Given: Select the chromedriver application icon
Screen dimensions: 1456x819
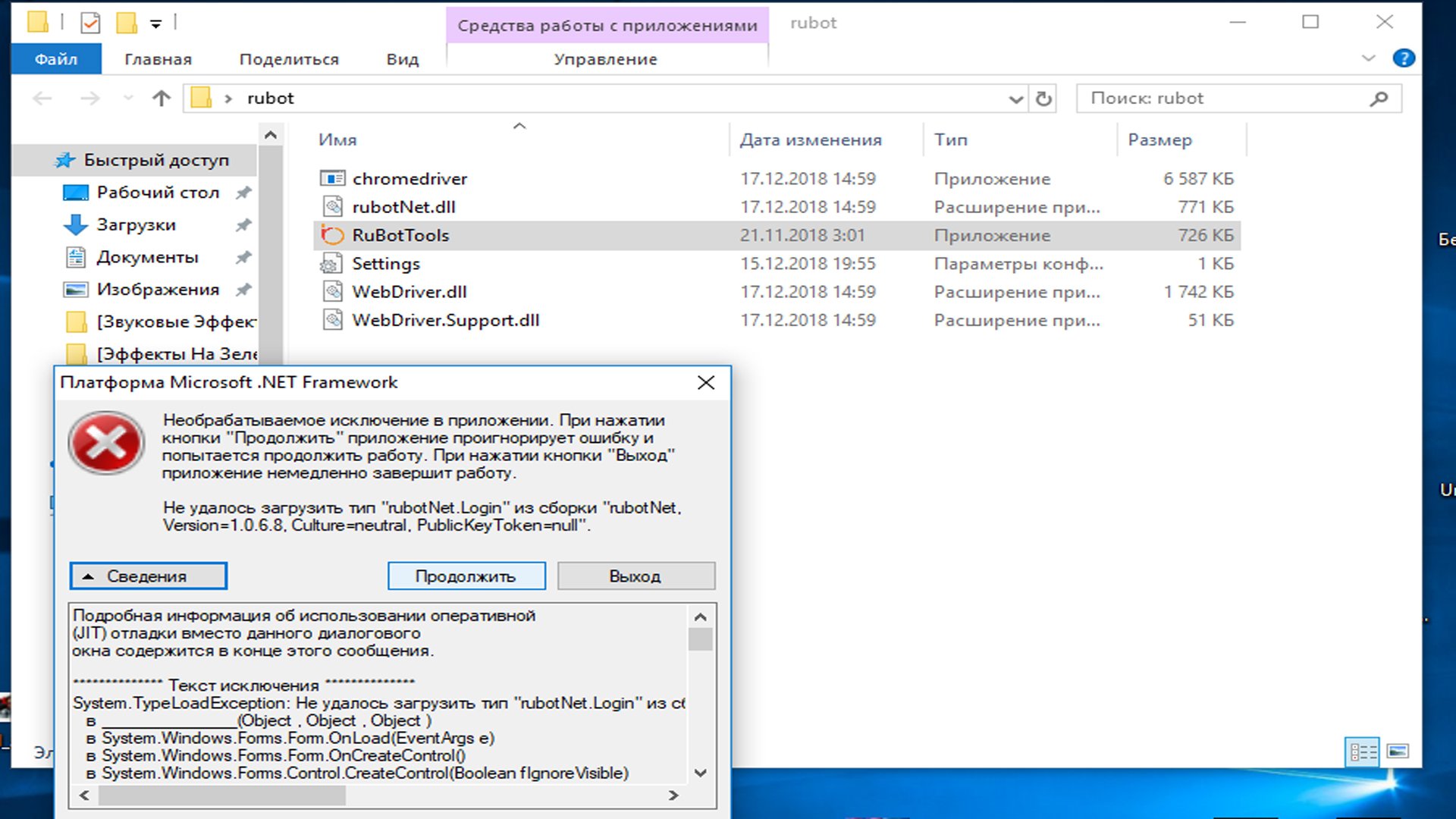Looking at the screenshot, I should pos(332,178).
